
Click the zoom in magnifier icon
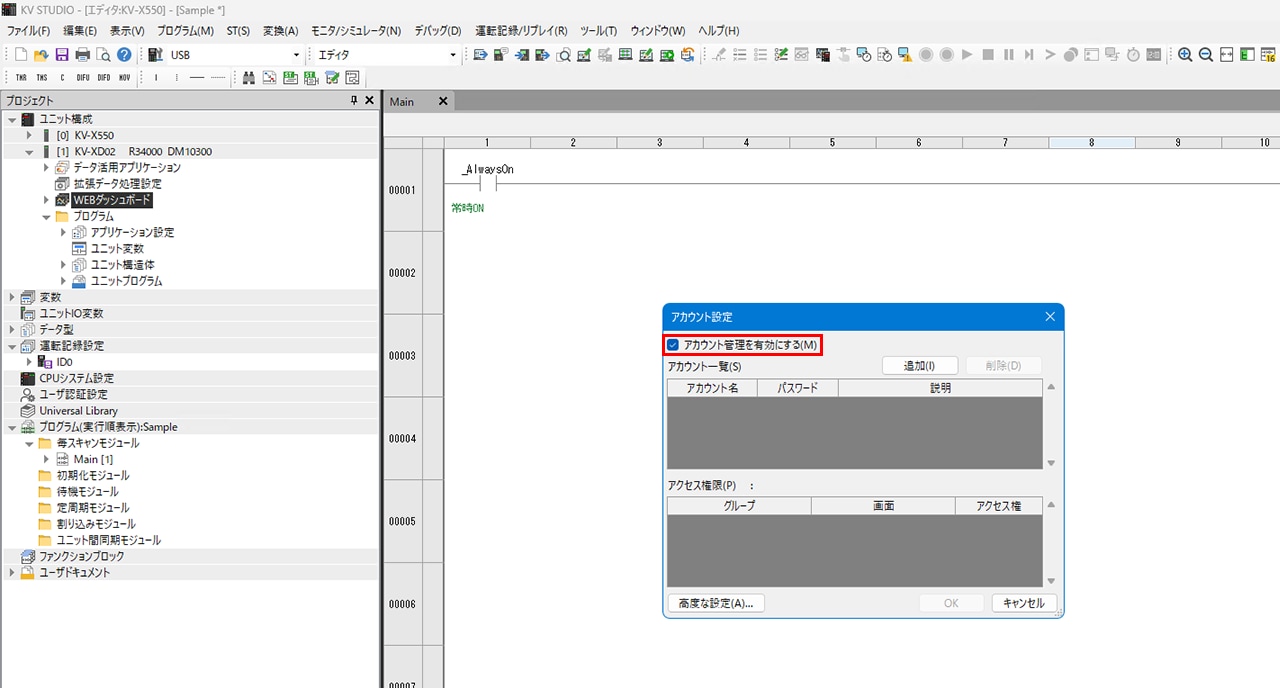pyautogui.click(x=1185, y=55)
